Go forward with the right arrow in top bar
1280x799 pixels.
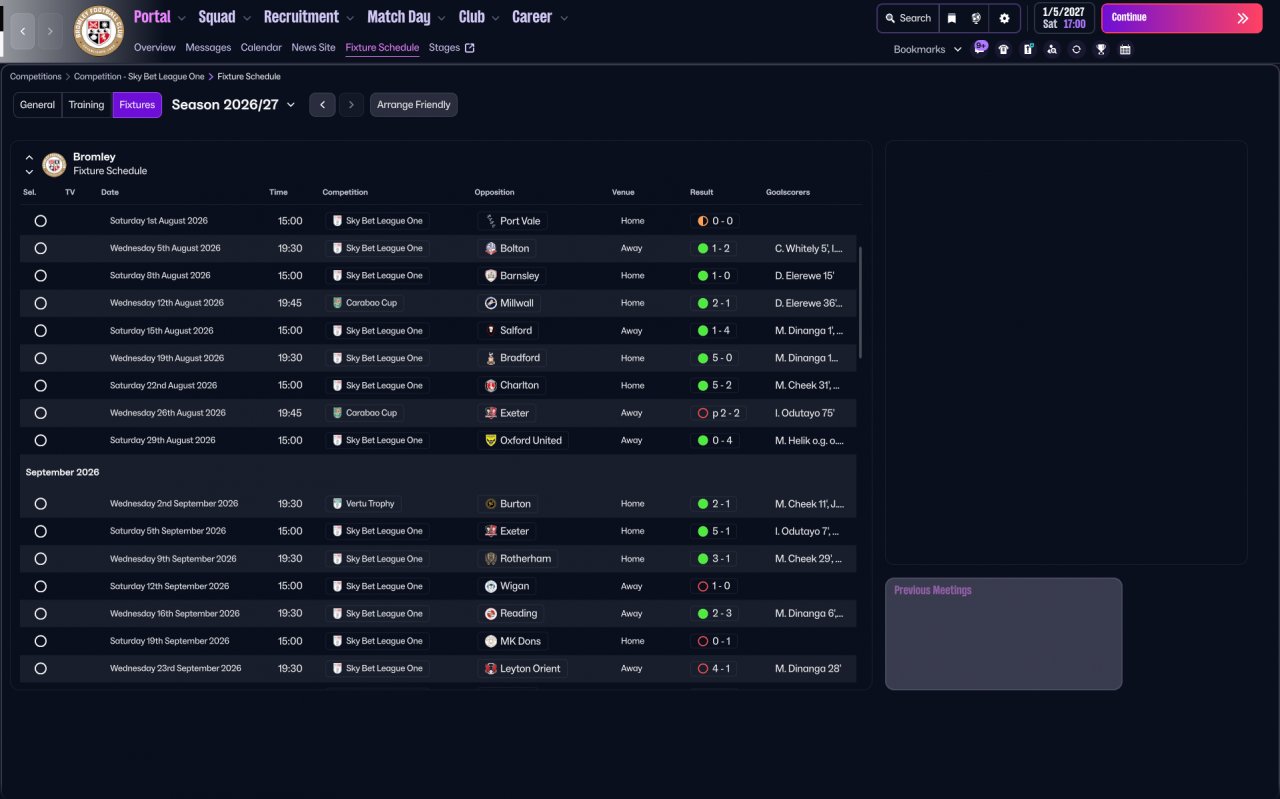[x=51, y=31]
